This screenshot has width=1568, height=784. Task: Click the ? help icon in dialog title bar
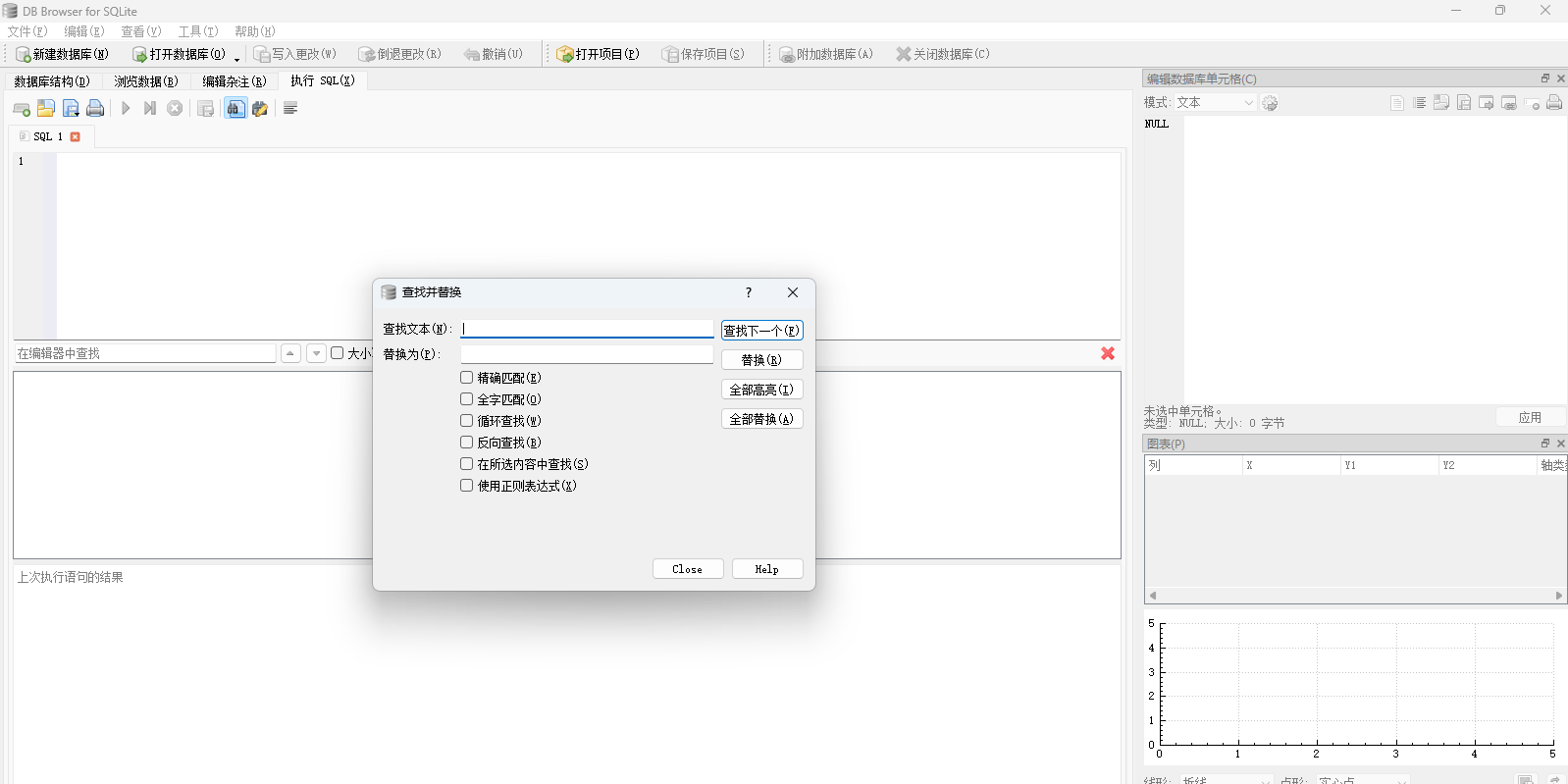point(749,292)
